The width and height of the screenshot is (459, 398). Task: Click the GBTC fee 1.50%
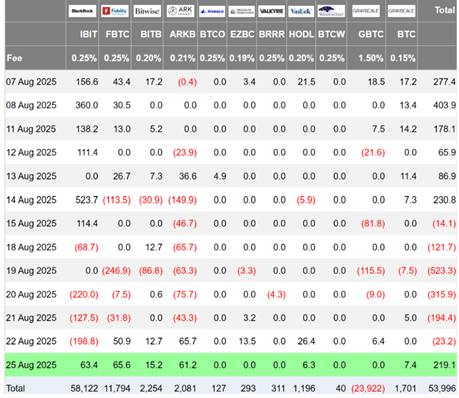pyautogui.click(x=371, y=58)
